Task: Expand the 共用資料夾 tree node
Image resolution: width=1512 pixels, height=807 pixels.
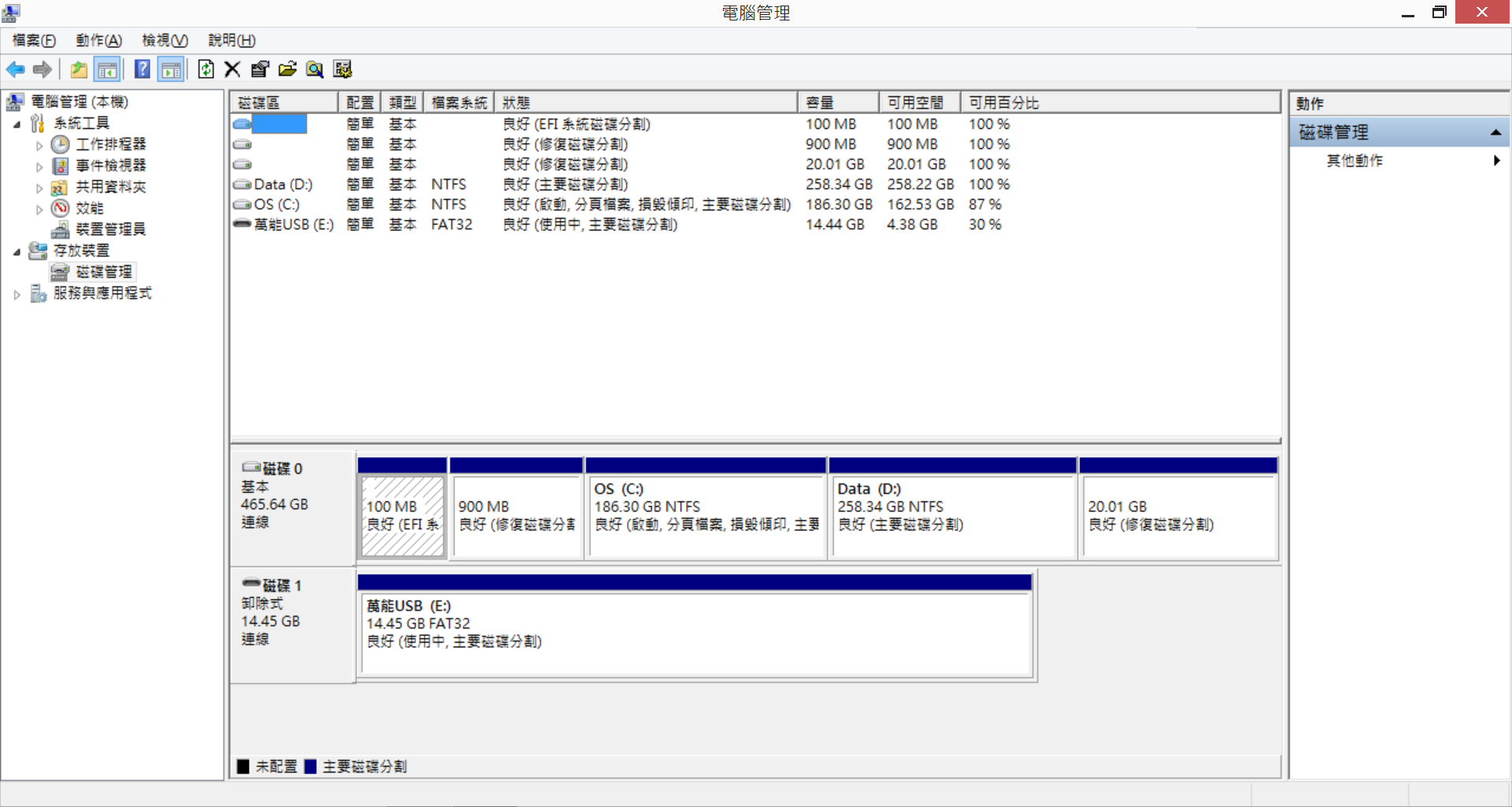Action: click(39, 188)
